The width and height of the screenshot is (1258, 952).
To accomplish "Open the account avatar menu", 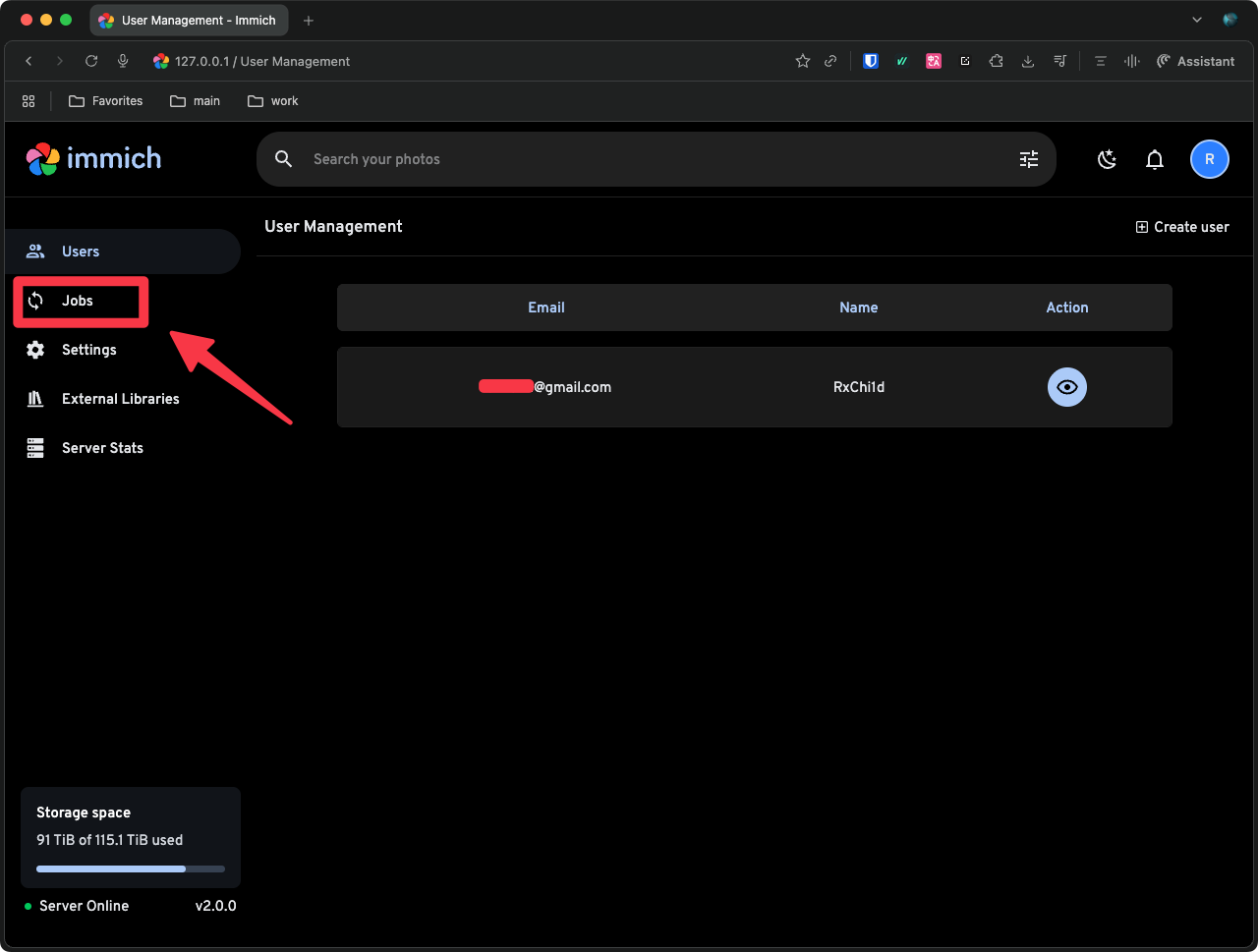I will [1209, 159].
